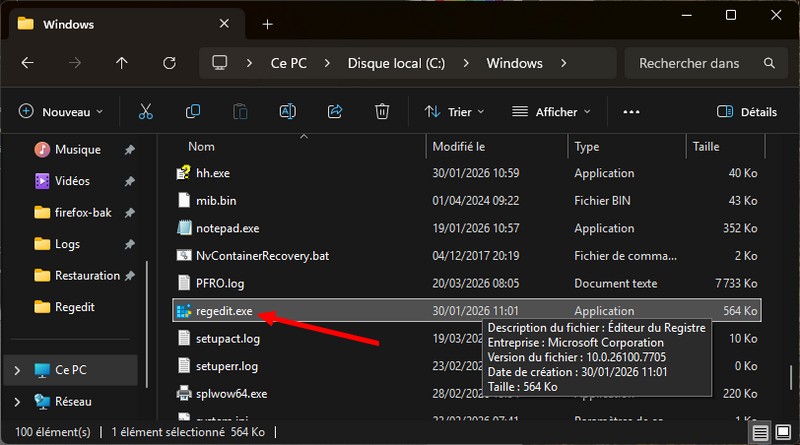Click the Refresh button in navigation bar
Screen dimensions: 800x445
[169, 63]
